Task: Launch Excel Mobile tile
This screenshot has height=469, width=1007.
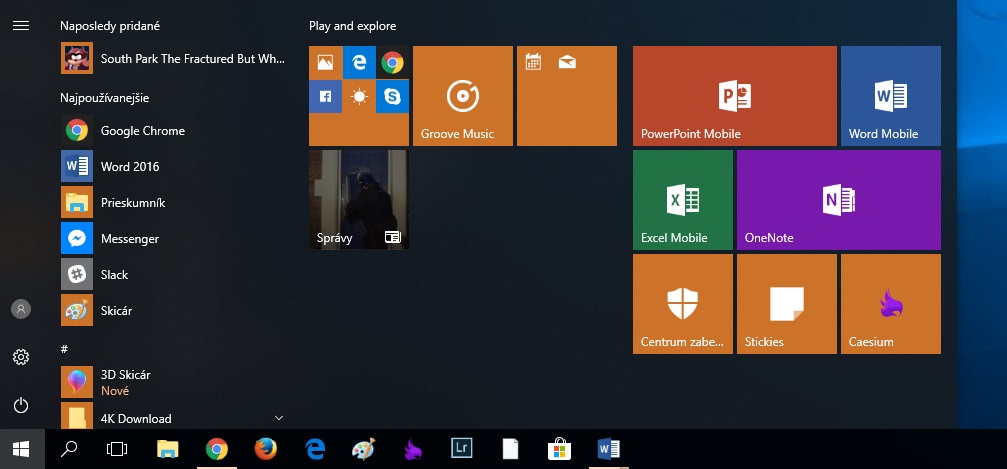Action: click(683, 200)
